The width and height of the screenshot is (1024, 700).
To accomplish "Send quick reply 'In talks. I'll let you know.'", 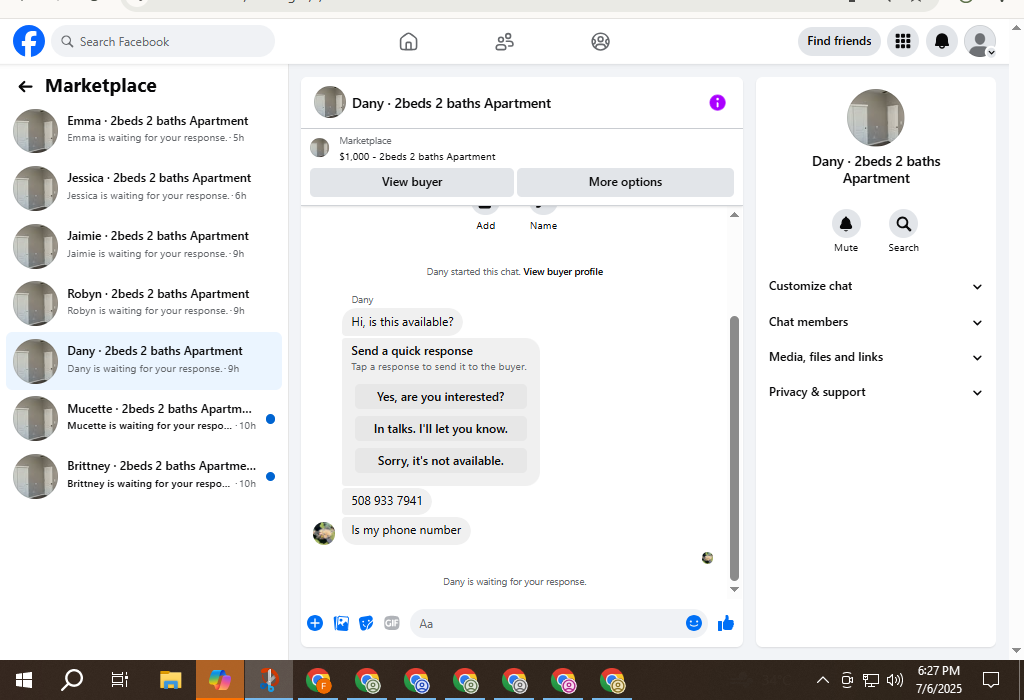I will (440, 429).
